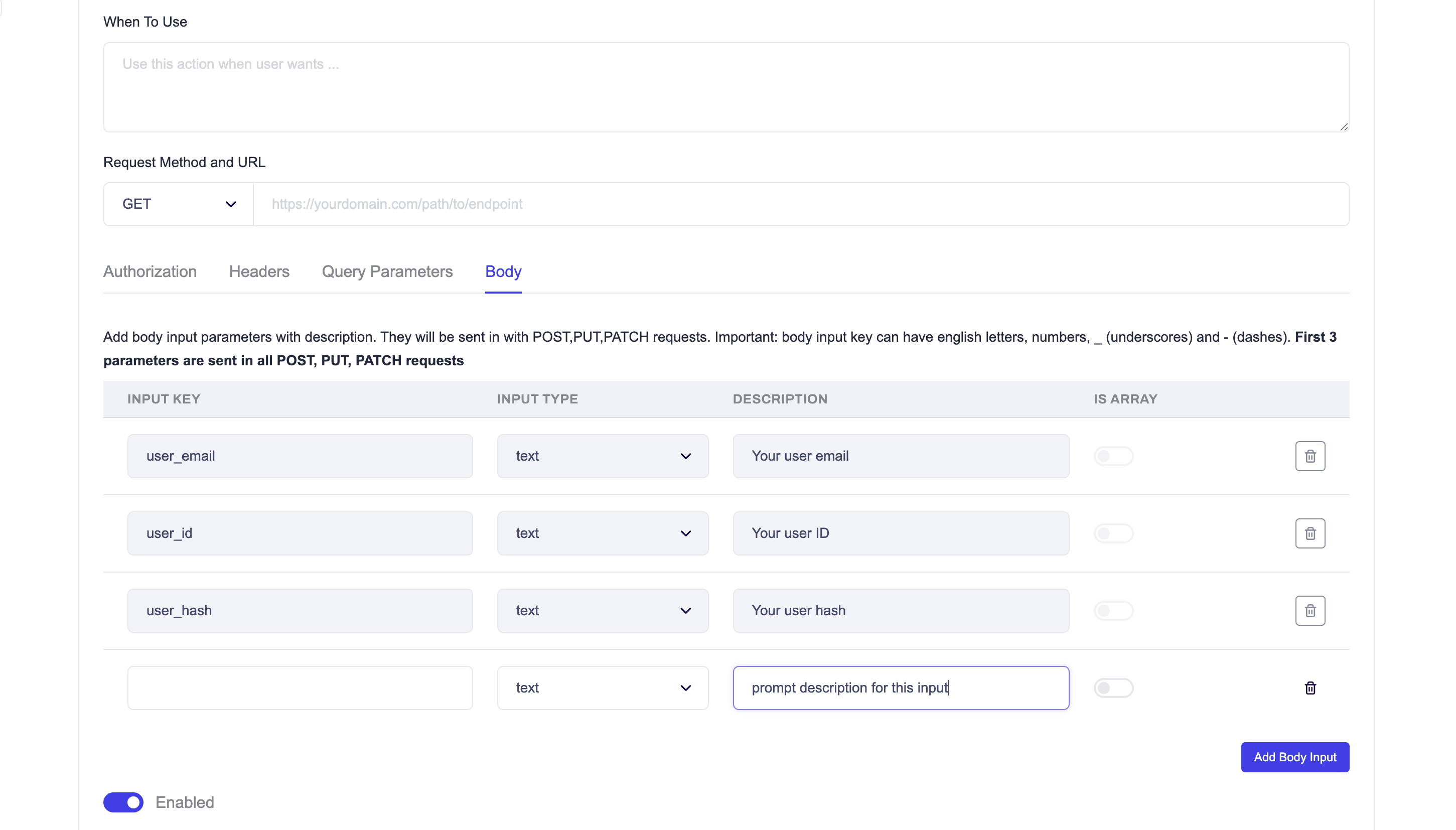Disable the Enabled toggle at the bottom

tap(122, 802)
